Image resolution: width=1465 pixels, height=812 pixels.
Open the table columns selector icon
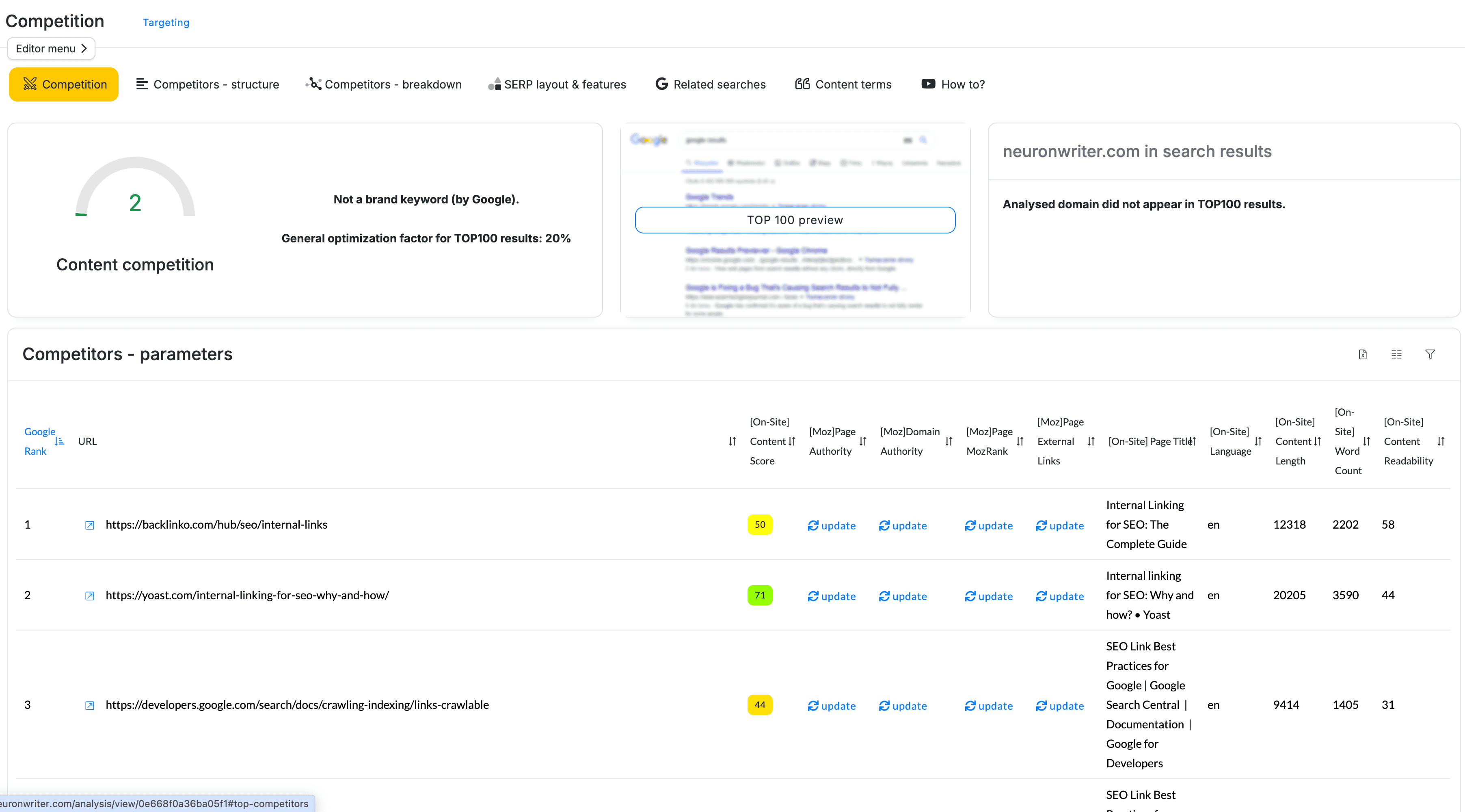1396,354
